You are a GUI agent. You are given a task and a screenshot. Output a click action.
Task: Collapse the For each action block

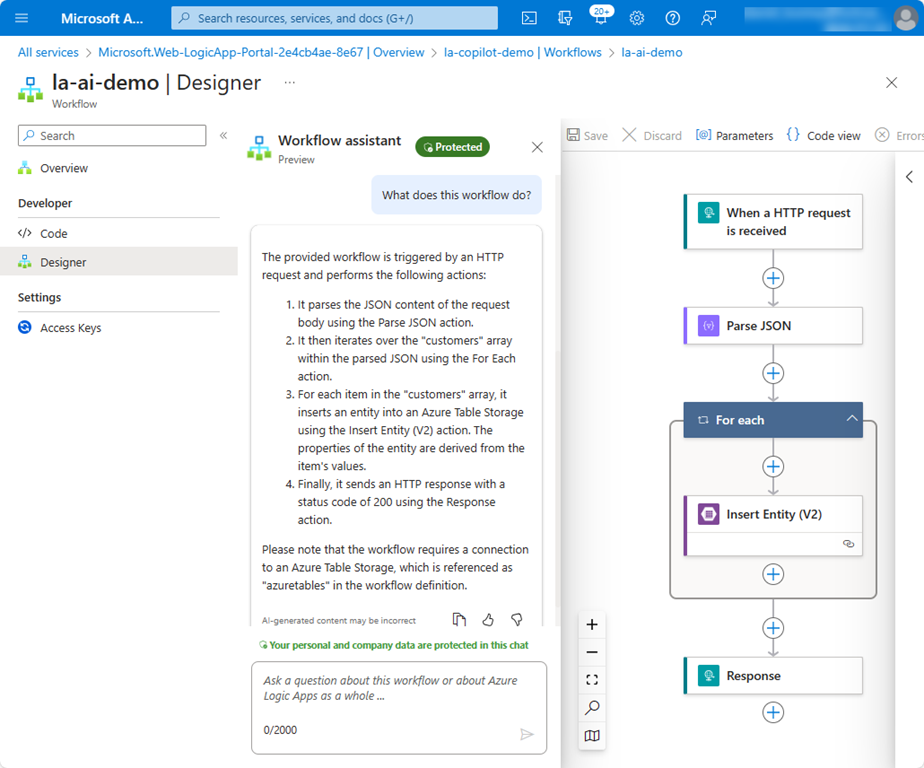(852, 419)
